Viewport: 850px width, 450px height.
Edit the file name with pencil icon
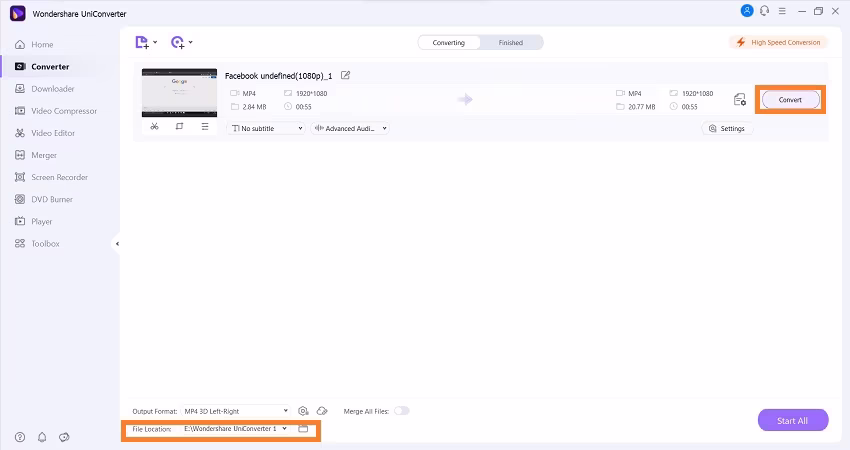click(345, 75)
